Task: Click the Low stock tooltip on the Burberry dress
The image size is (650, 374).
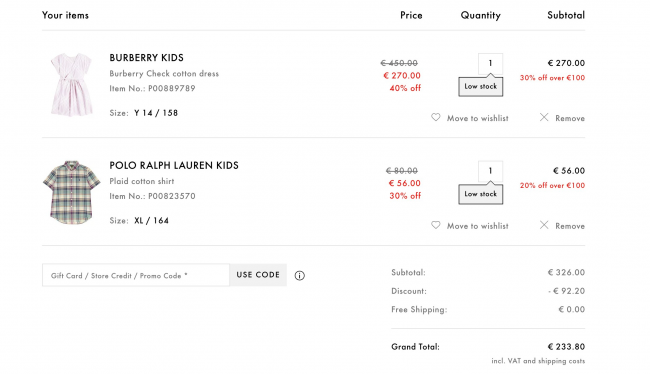Action: coord(480,86)
